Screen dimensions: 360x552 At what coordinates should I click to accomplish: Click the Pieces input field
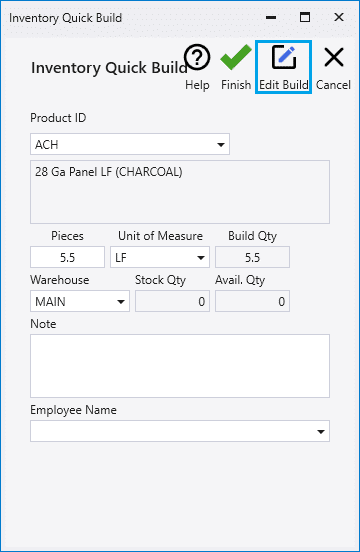point(67,257)
